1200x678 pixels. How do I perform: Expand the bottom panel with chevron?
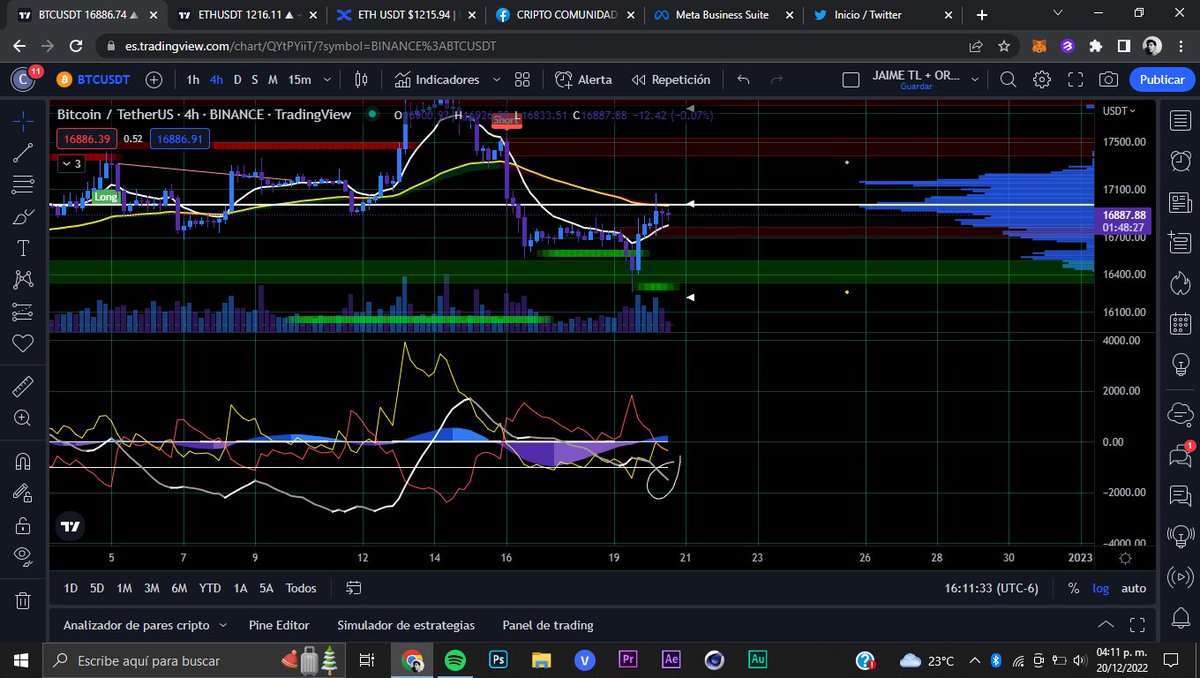point(1106,625)
